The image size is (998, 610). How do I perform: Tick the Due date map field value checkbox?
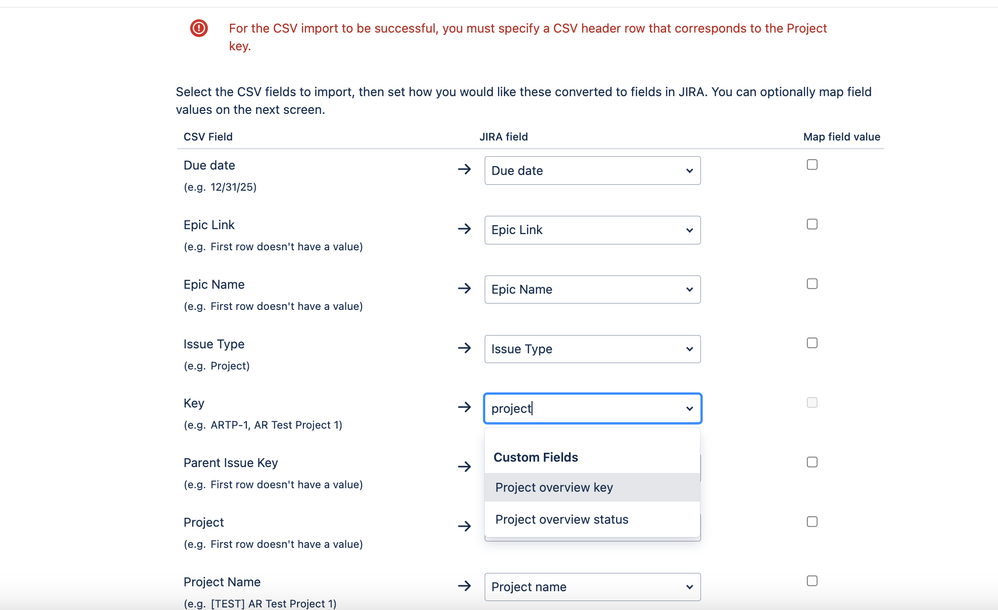tap(812, 164)
